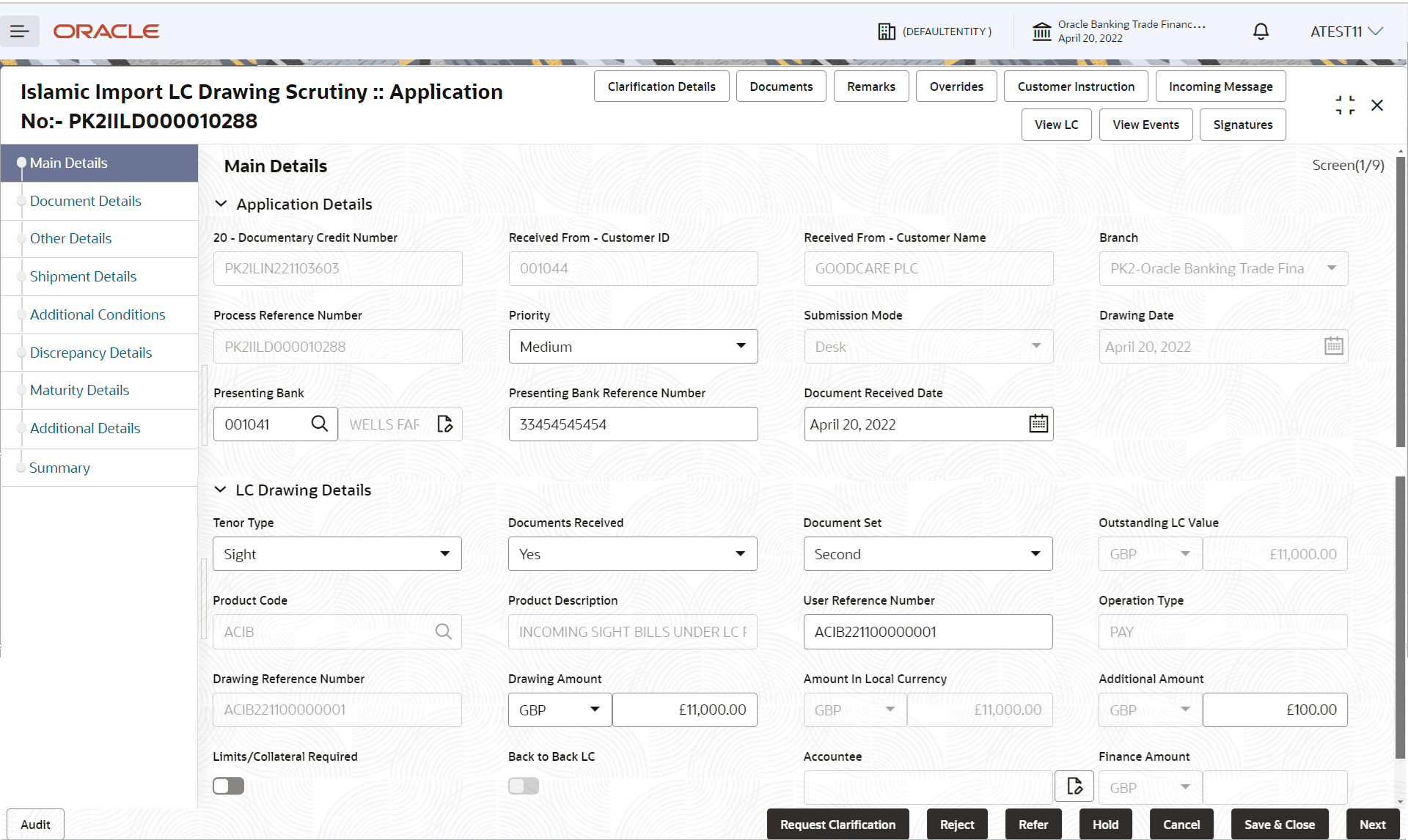Enable the Back to Back LC toggle
This screenshot has width=1408, height=840.
(523, 785)
